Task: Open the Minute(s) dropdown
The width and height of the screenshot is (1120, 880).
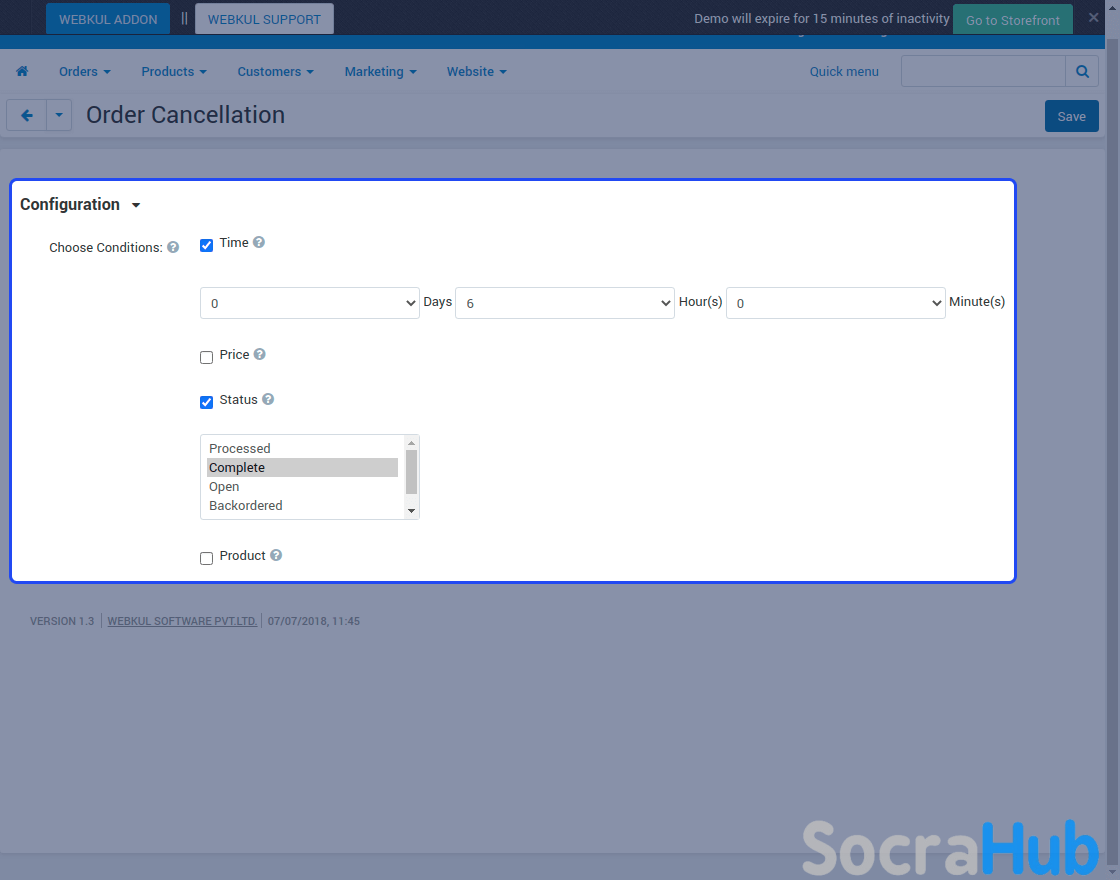Action: [836, 303]
